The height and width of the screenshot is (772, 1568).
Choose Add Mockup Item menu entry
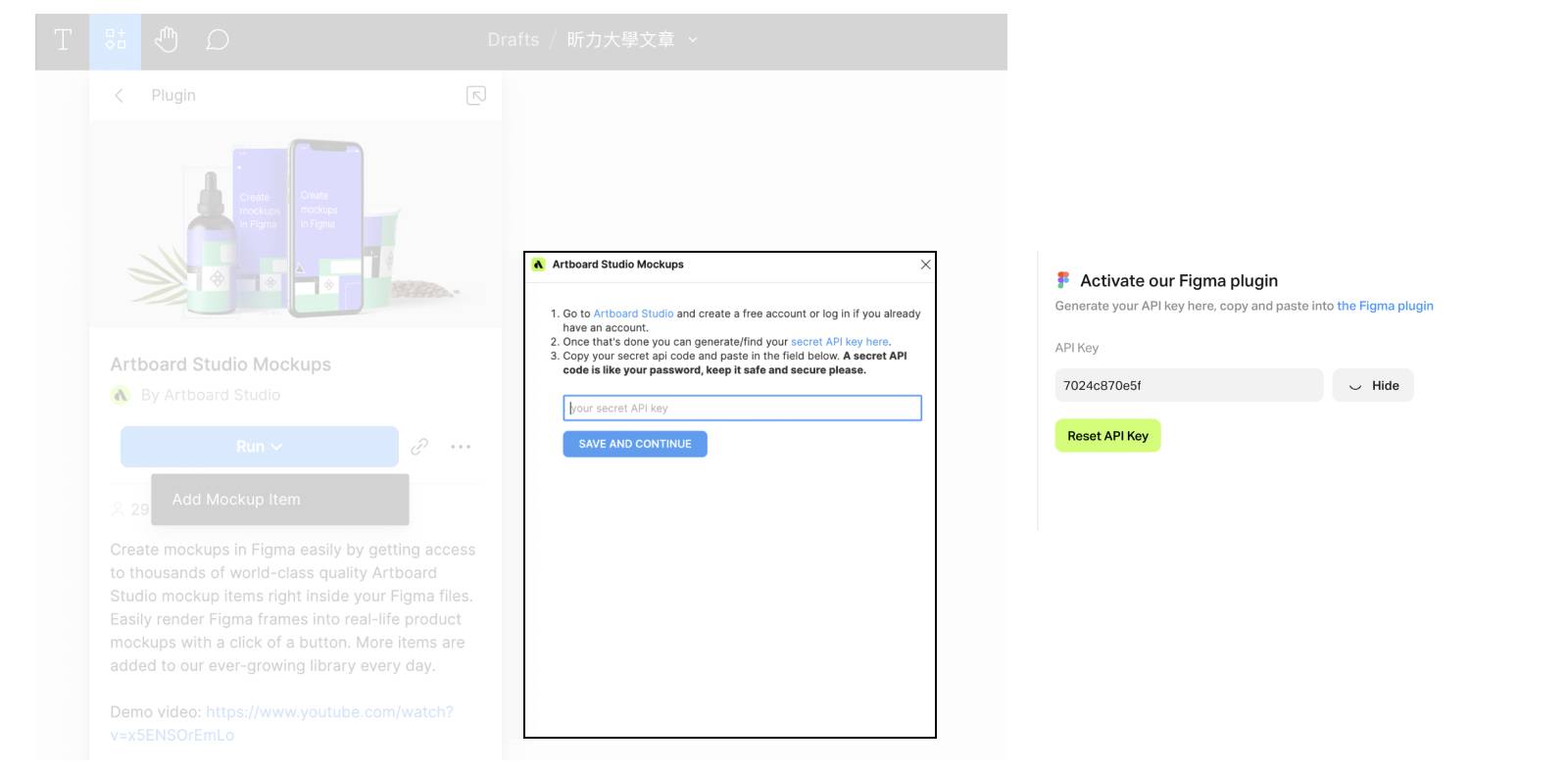click(280, 500)
